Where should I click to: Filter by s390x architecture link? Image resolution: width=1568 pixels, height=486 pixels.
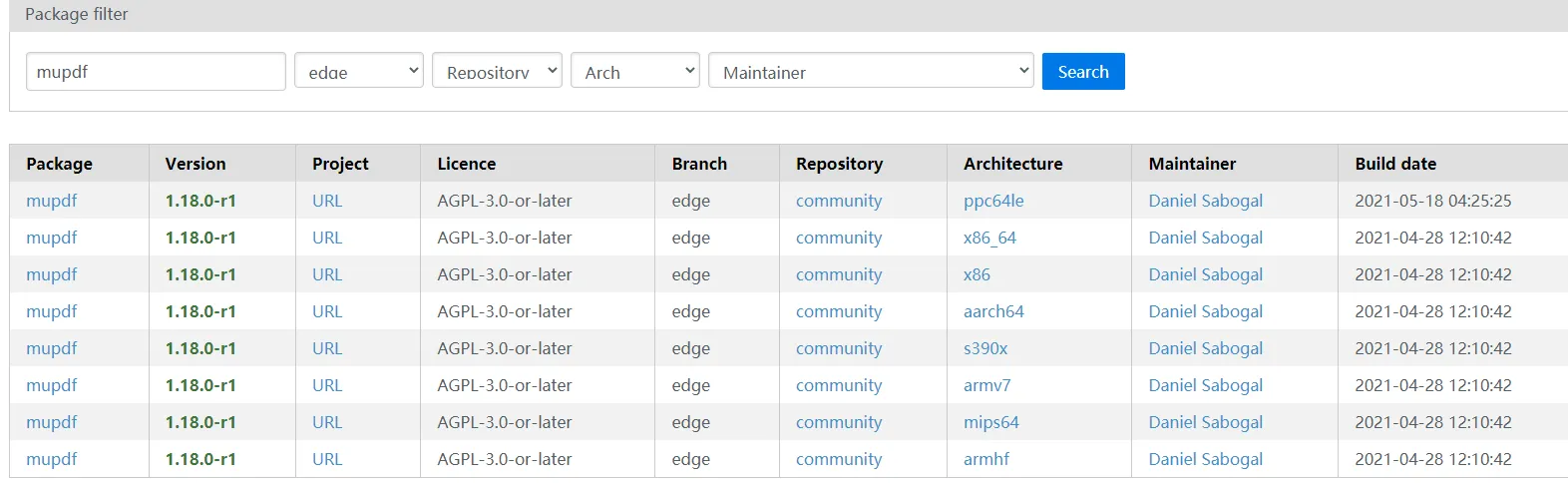(985, 348)
